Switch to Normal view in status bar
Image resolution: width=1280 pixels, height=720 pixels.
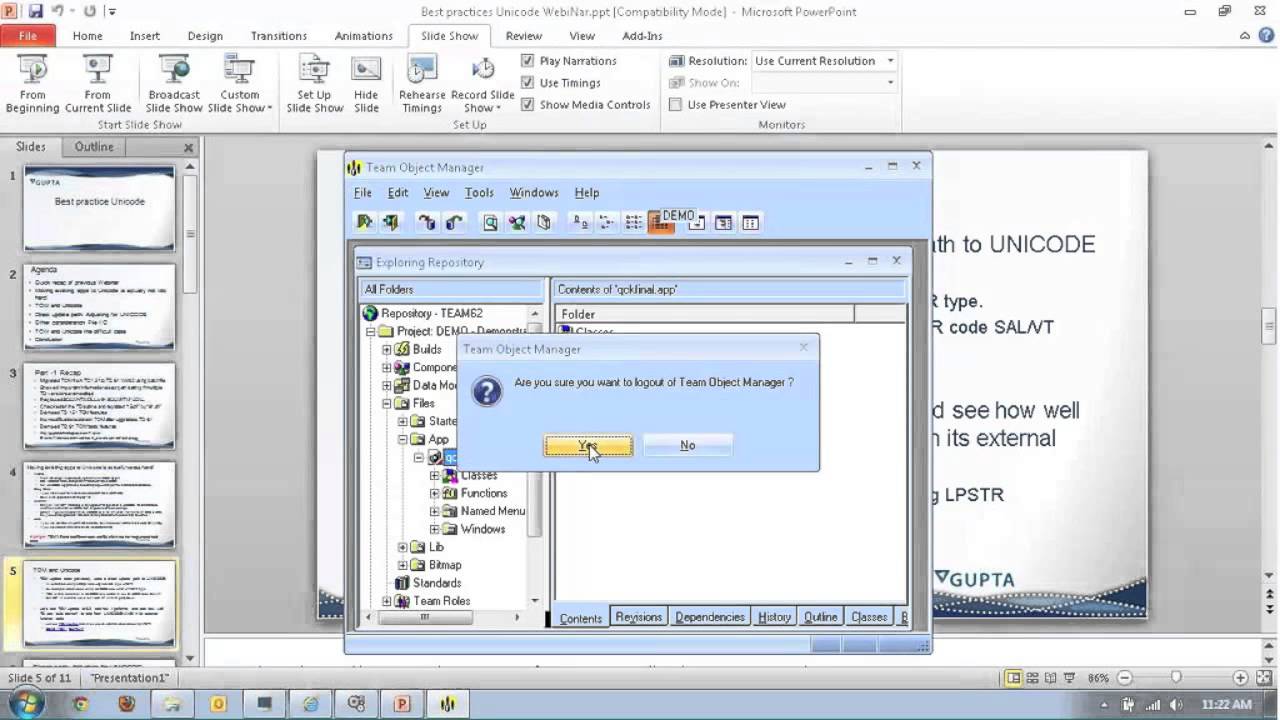pos(1014,677)
